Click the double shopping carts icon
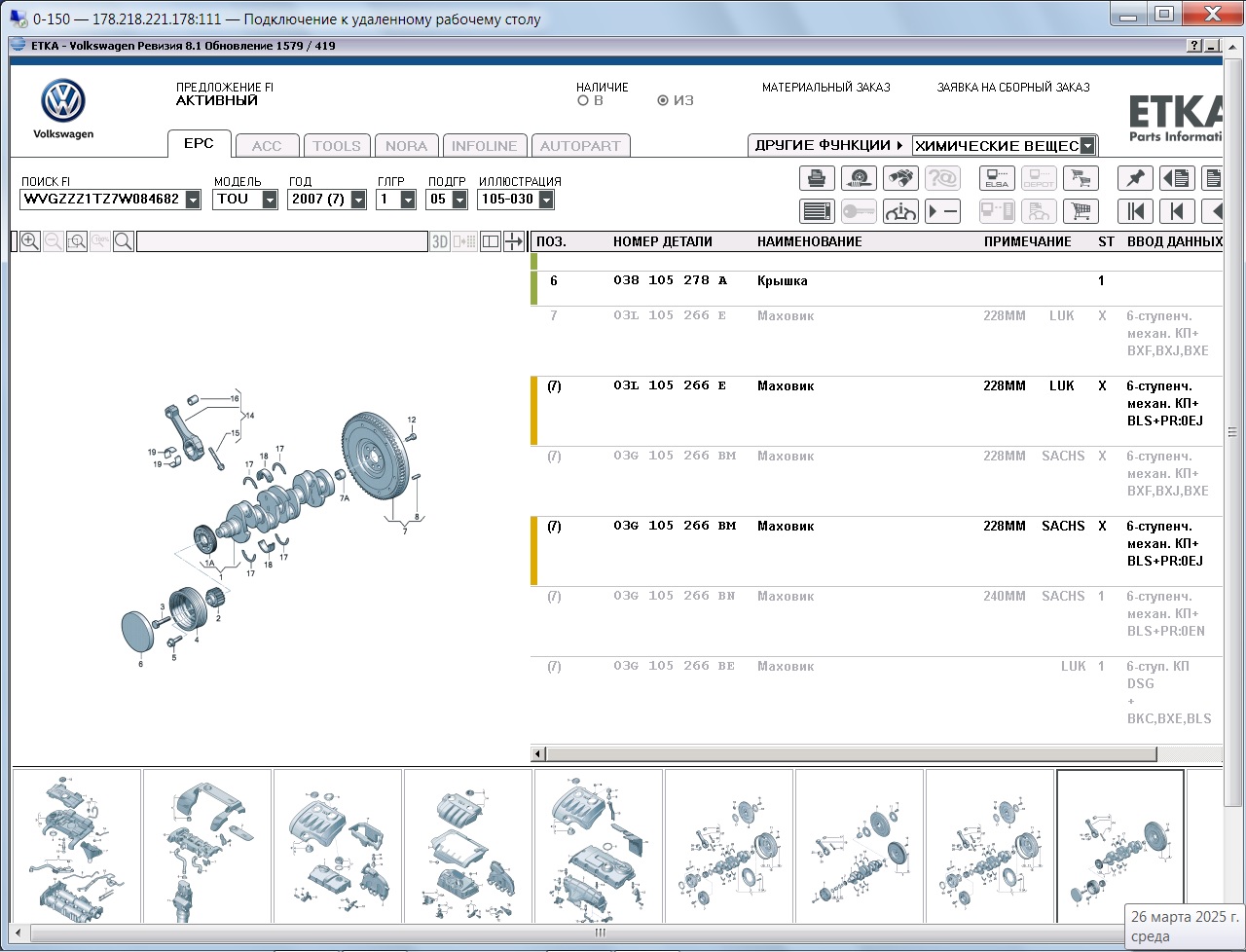 [1081, 178]
